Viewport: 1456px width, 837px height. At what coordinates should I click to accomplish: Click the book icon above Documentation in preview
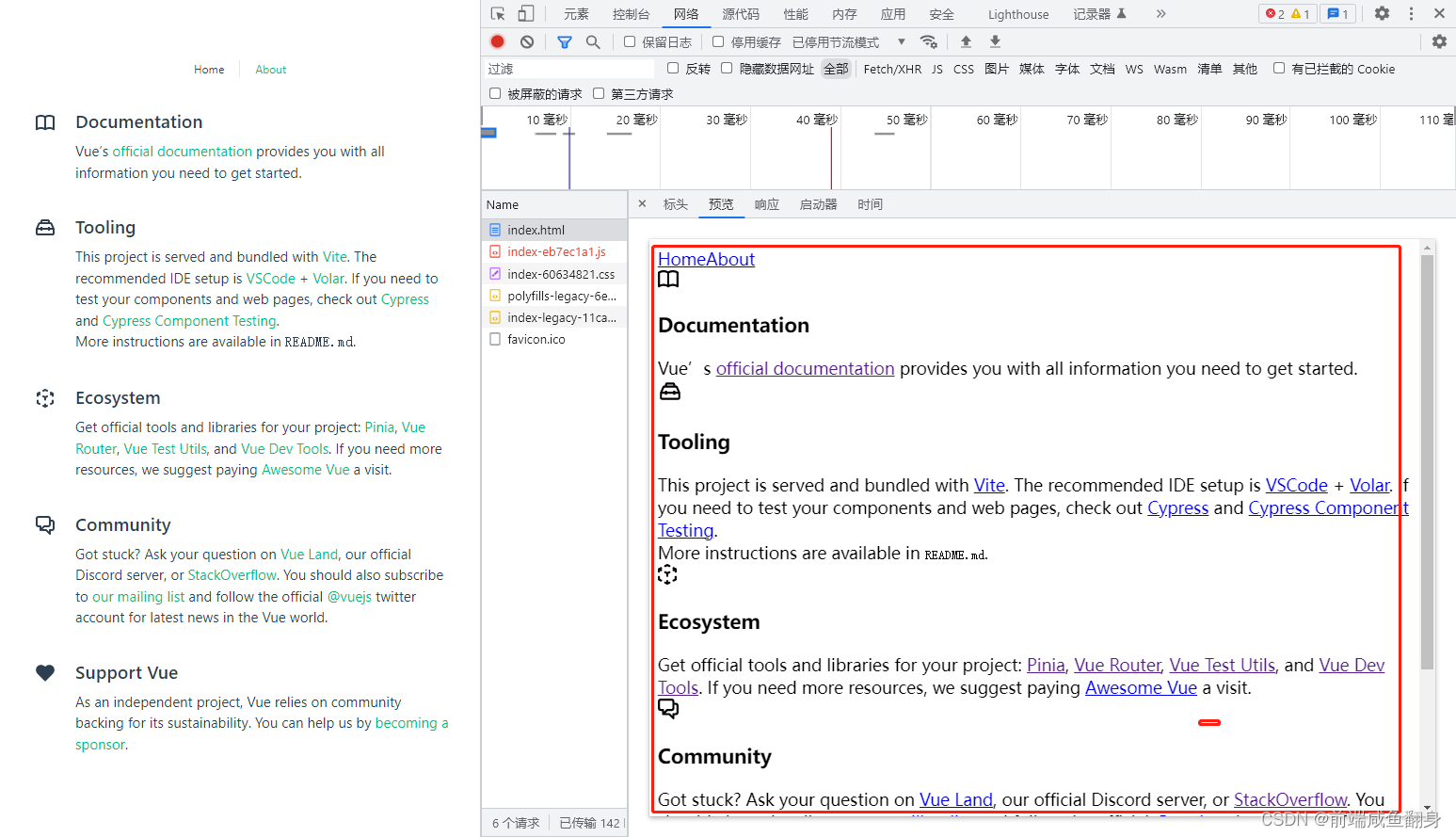668,279
